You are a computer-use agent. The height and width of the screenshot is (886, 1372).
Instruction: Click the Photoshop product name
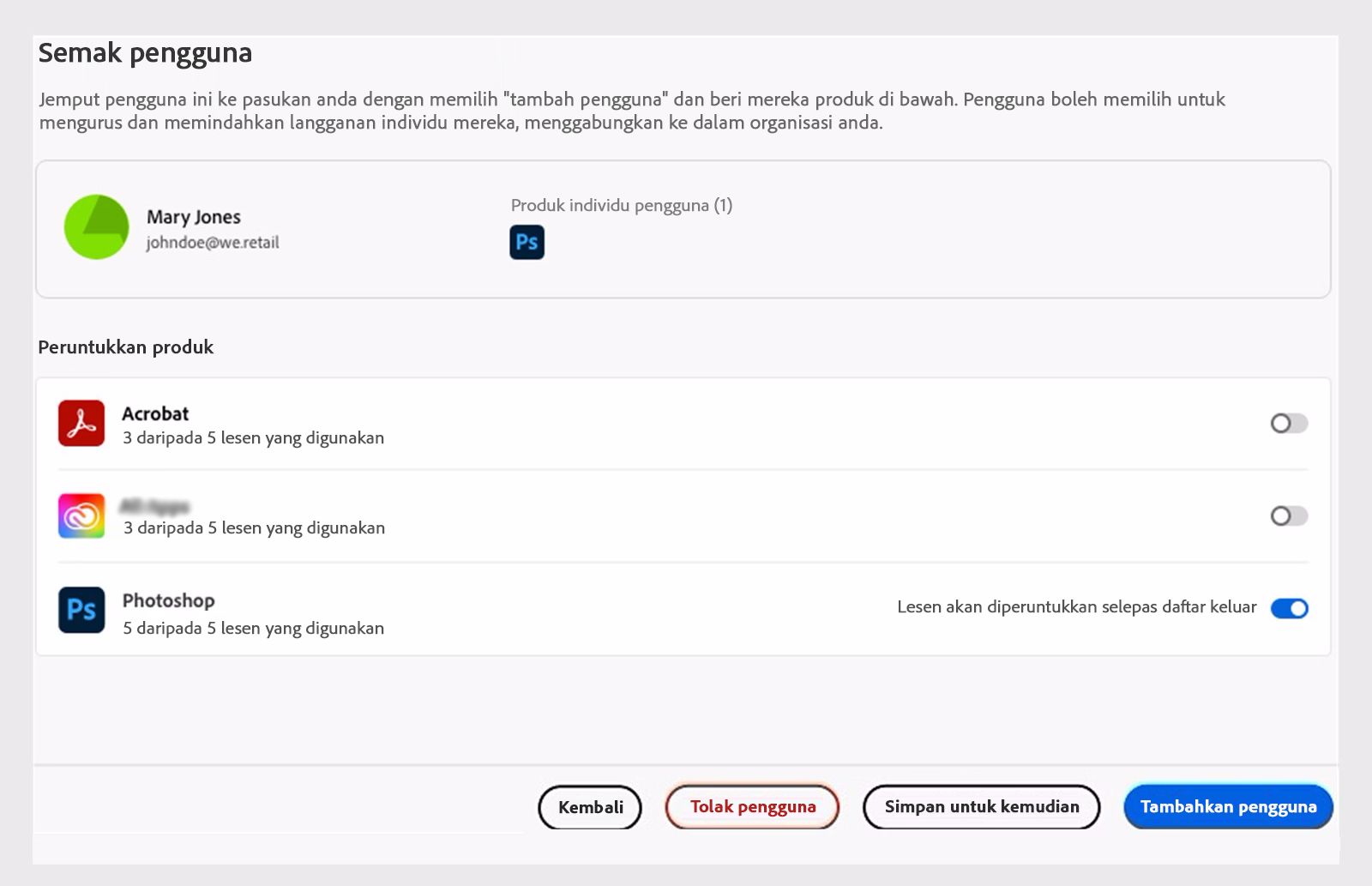tap(168, 600)
